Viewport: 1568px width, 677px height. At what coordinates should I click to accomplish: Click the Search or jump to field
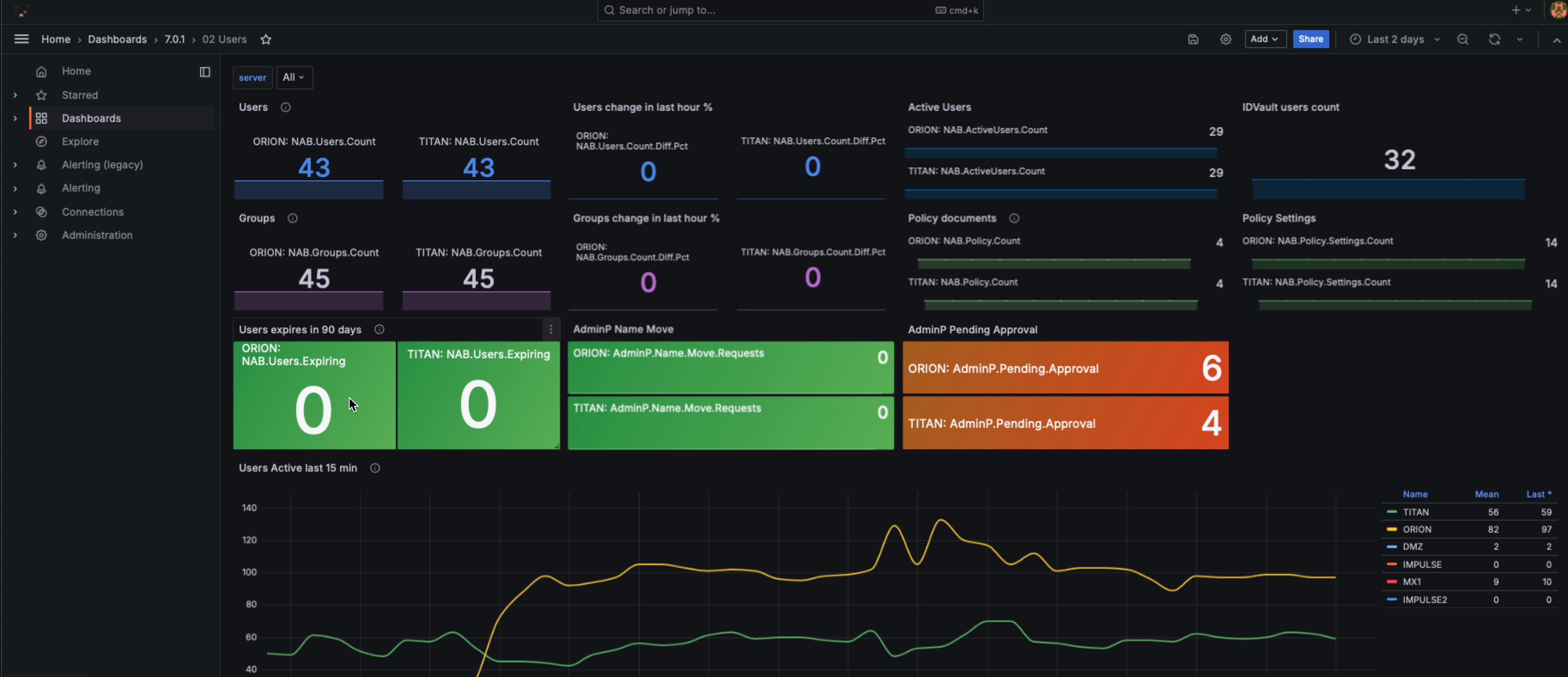[790, 10]
